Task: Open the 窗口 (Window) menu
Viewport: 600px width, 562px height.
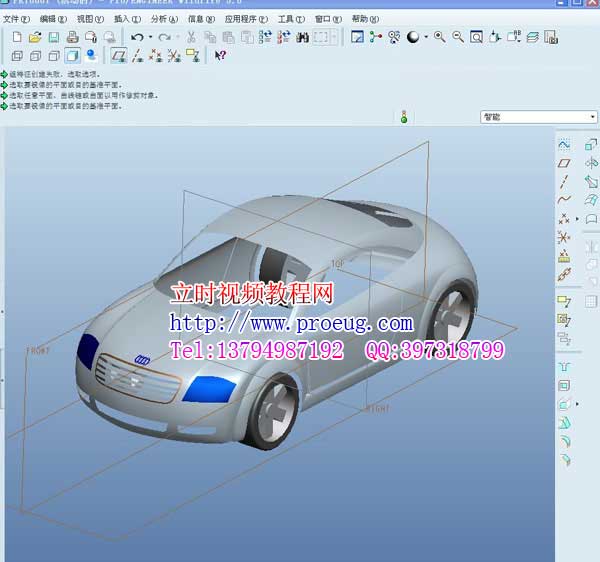Action: (x=328, y=19)
